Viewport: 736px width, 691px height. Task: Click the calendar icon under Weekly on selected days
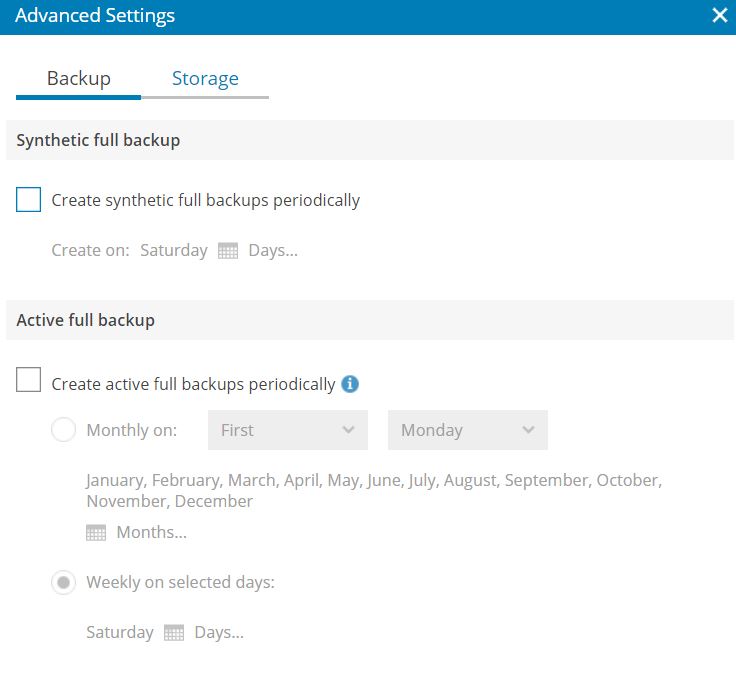(x=174, y=633)
